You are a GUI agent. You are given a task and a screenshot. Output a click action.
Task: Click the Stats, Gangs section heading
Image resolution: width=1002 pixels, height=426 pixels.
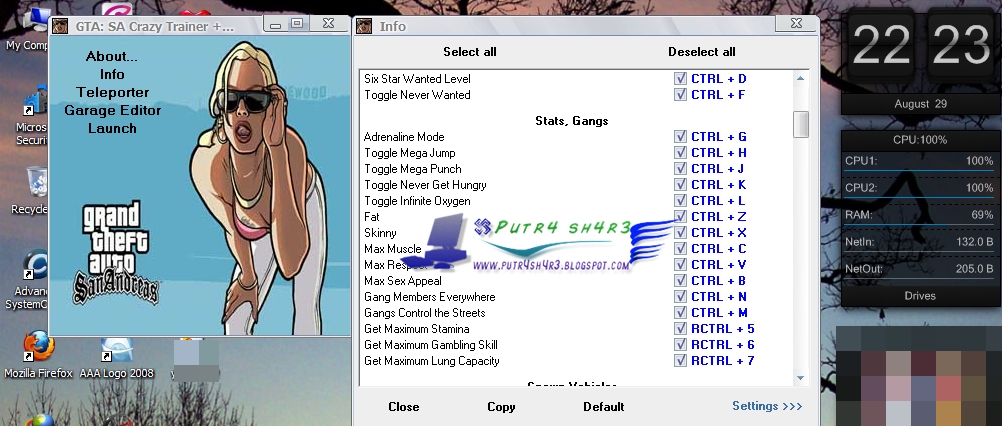[572, 121]
